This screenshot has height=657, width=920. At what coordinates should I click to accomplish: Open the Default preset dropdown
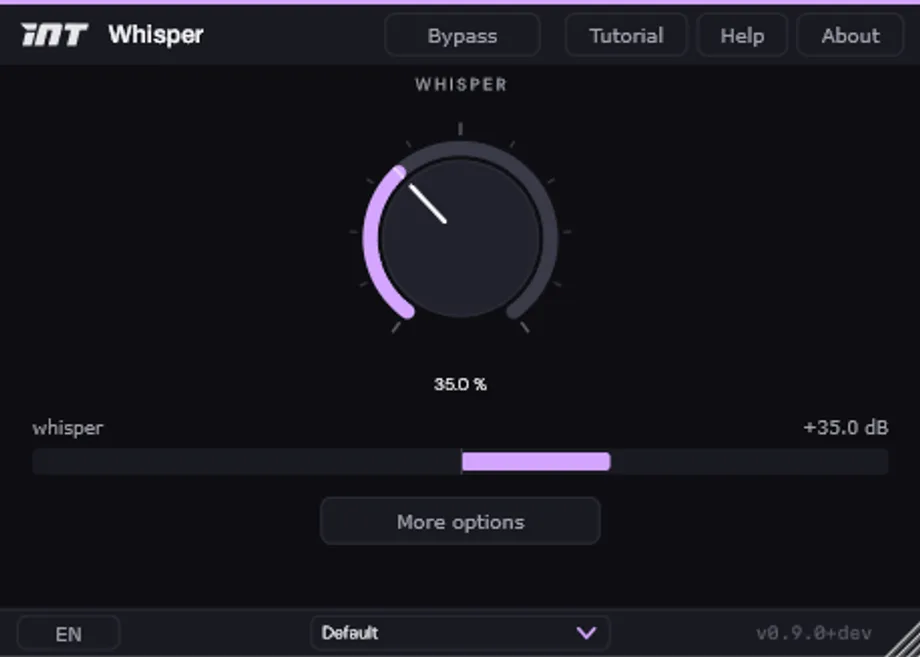click(460, 633)
